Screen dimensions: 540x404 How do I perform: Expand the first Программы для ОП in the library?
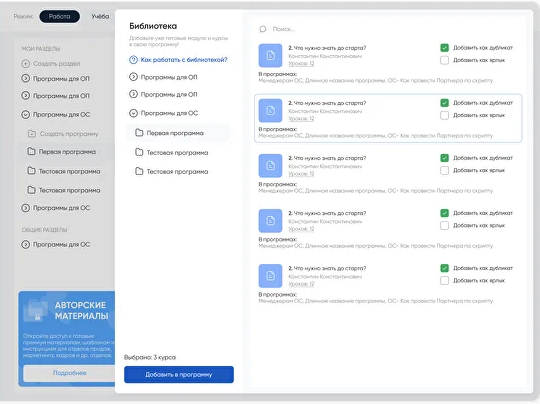point(133,77)
